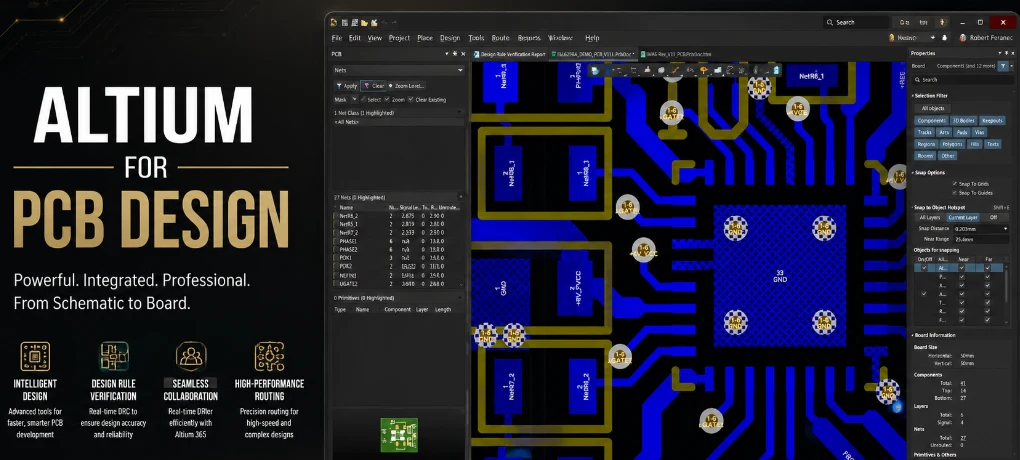Click the Search field in the title bar
This screenshot has height=460, width=1020.
point(855,22)
